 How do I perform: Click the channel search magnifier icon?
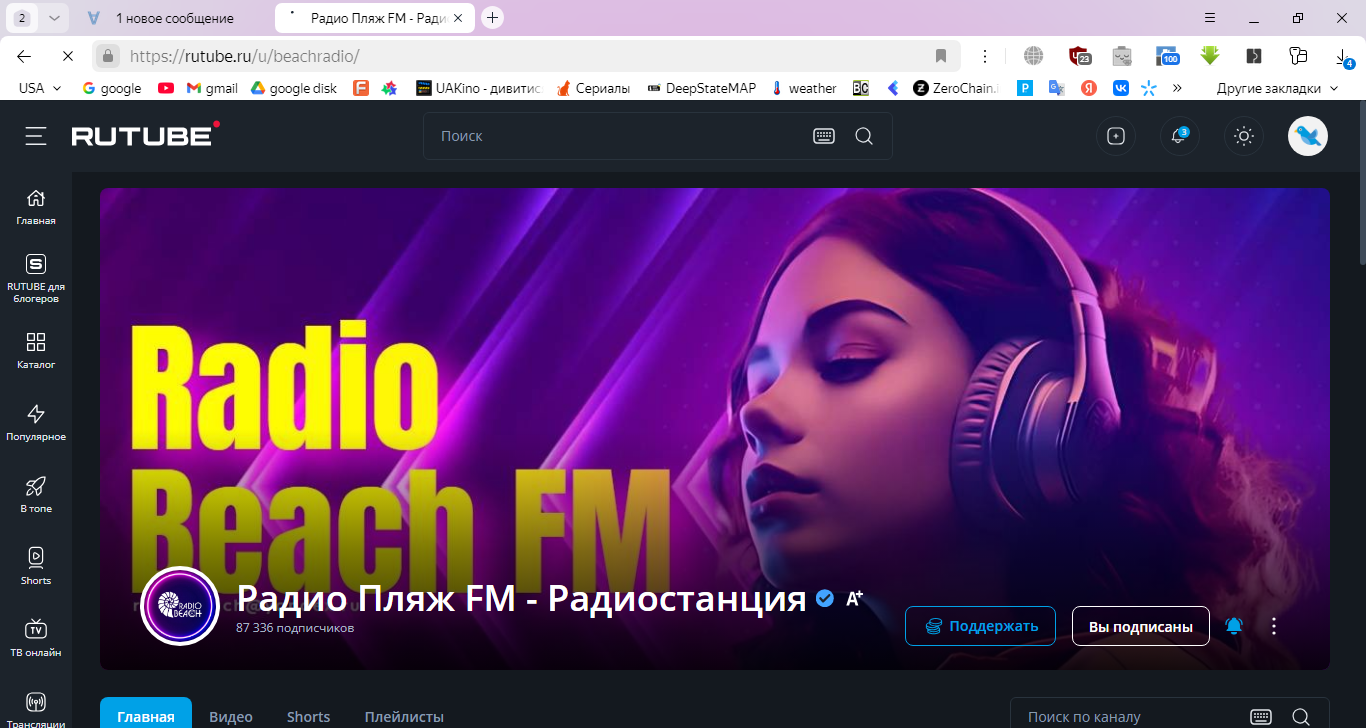(1300, 716)
